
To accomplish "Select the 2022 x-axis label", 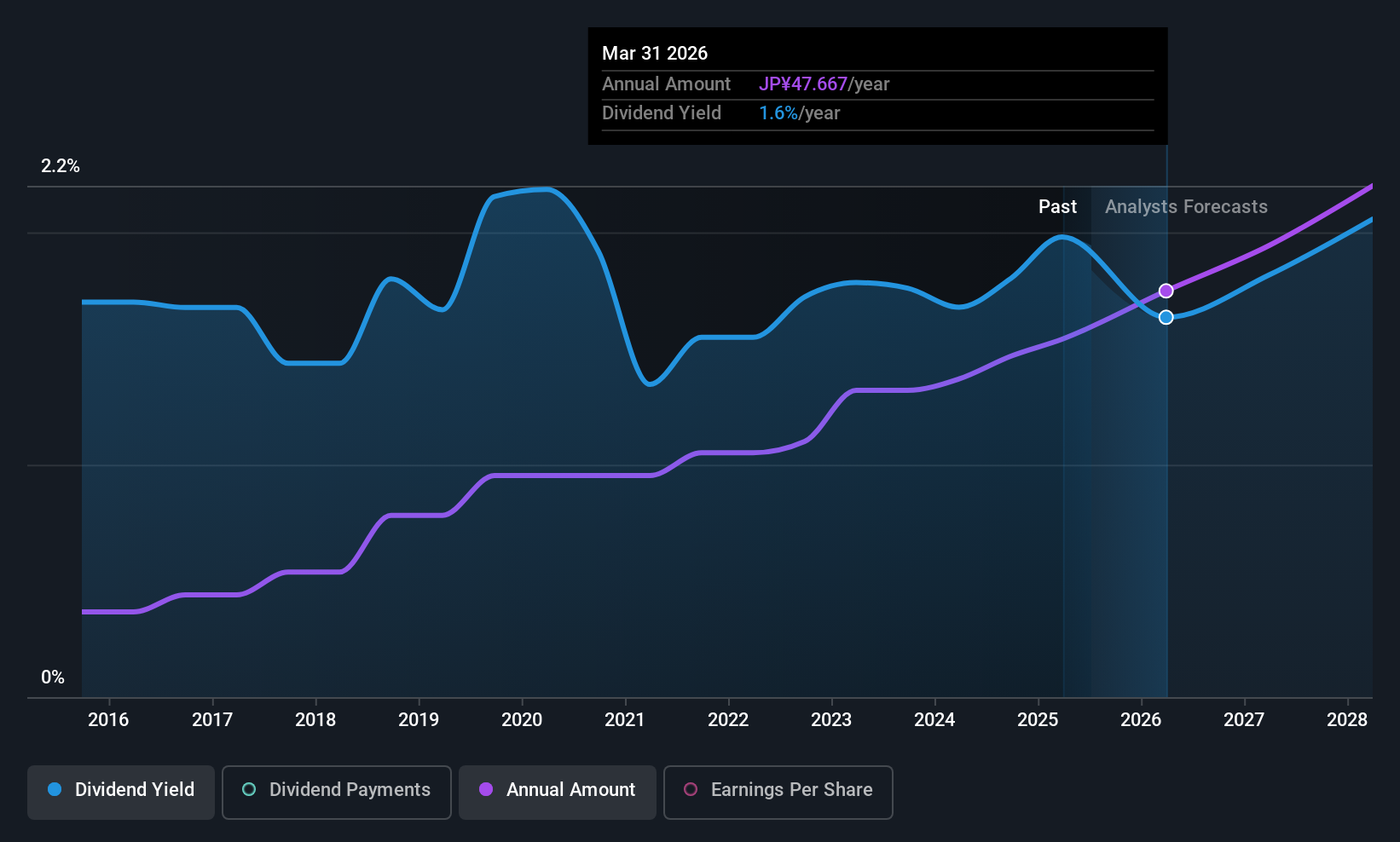I will pos(728,720).
